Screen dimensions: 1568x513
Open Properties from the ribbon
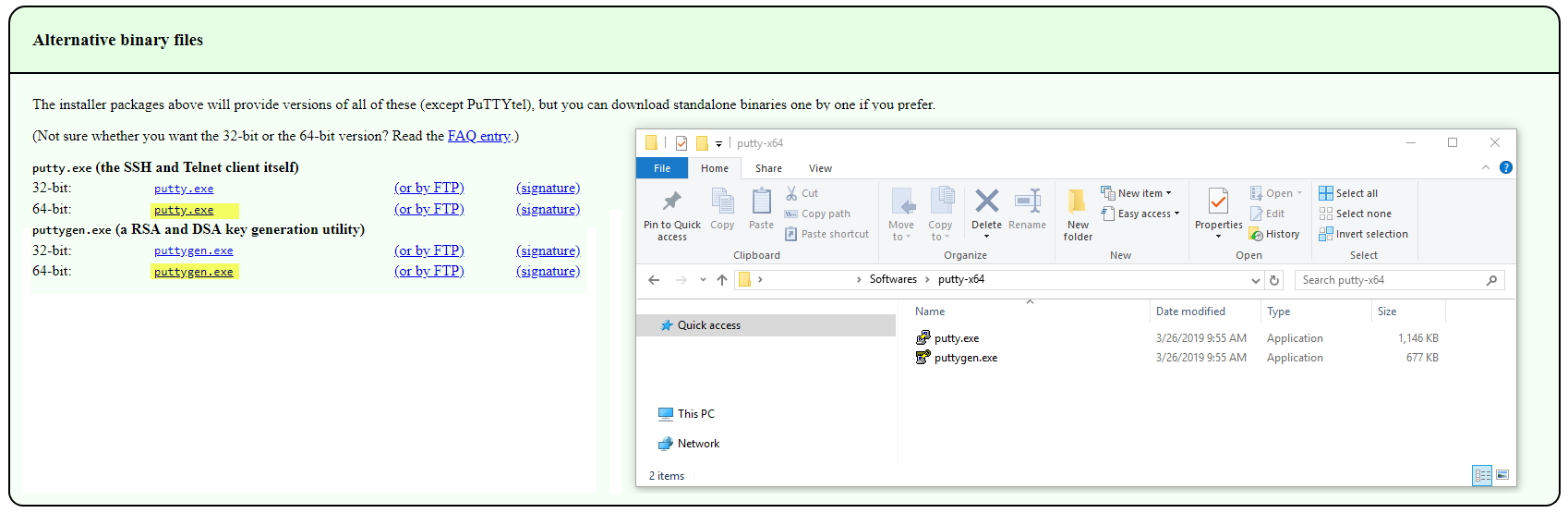(x=1218, y=202)
